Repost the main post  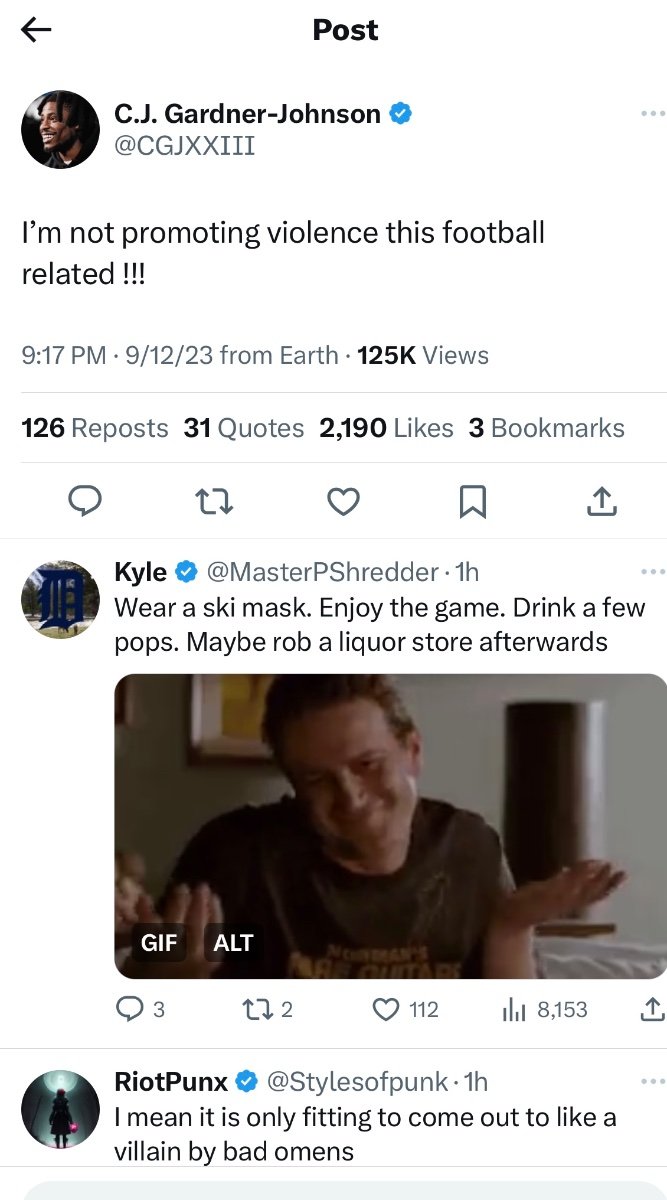pyautogui.click(x=214, y=501)
